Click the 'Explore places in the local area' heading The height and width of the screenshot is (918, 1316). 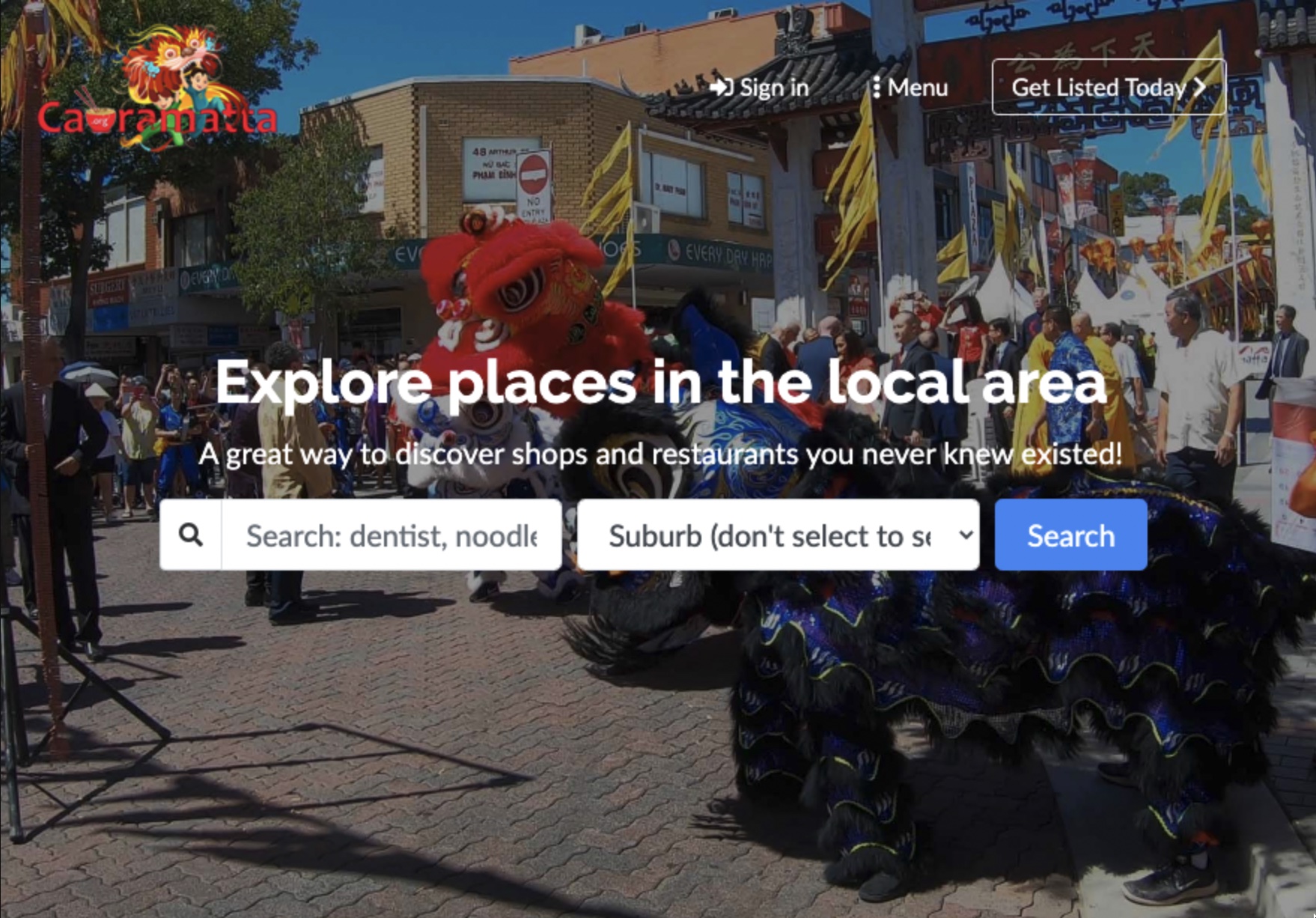[x=661, y=382]
